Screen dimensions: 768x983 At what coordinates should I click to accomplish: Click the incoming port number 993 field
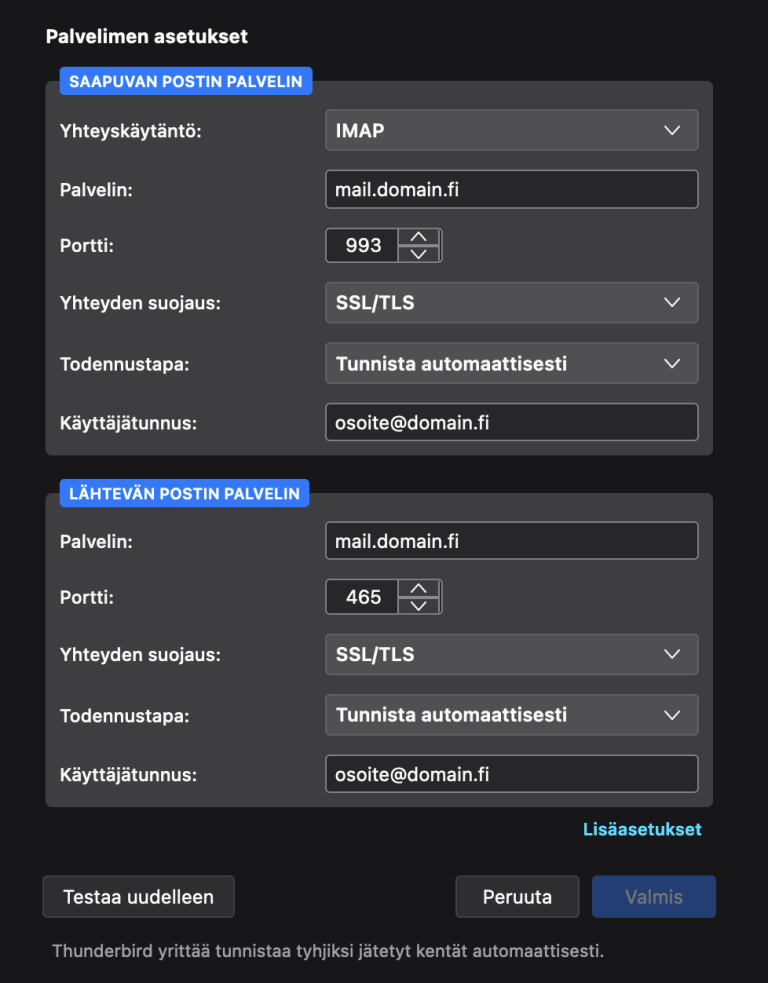click(362, 245)
